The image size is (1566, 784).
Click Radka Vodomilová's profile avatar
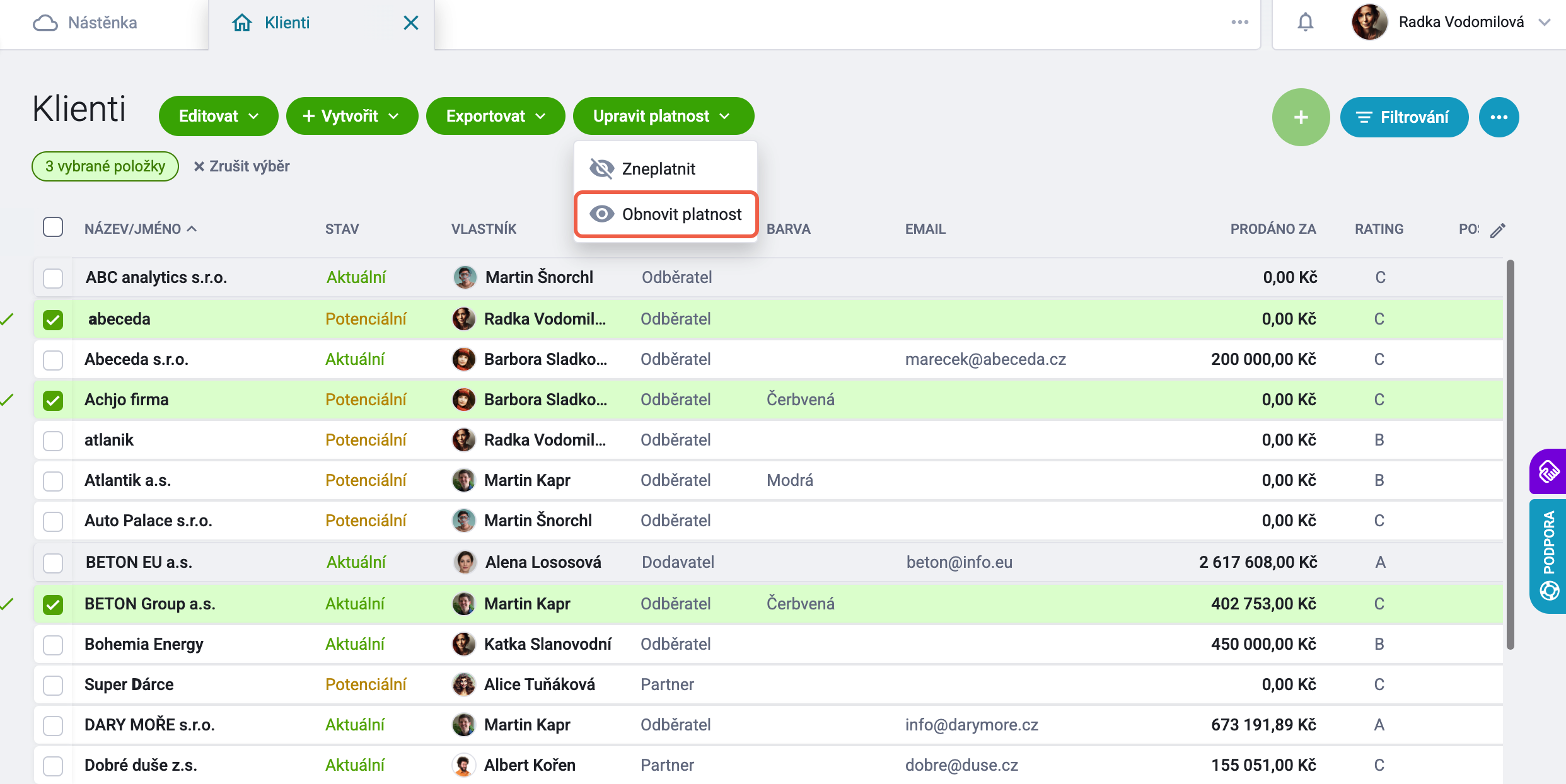tap(1369, 22)
